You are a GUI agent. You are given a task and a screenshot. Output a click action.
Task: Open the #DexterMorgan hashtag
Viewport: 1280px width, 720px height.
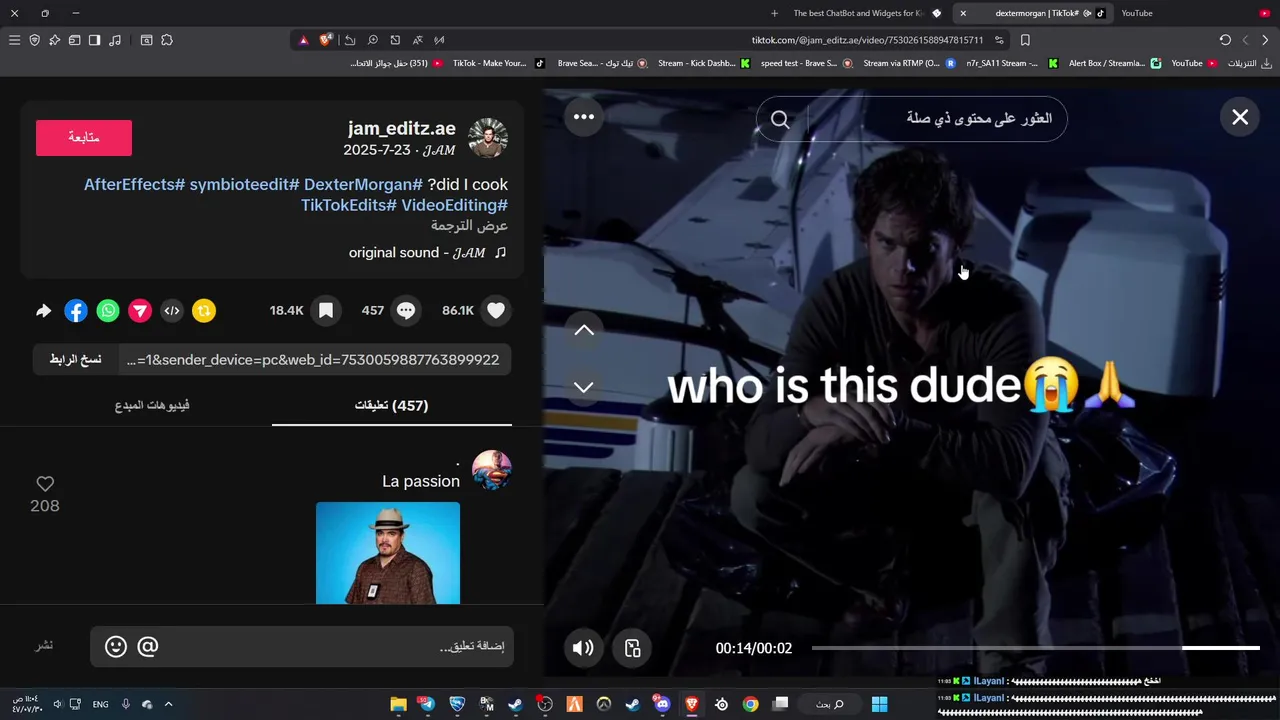363,184
